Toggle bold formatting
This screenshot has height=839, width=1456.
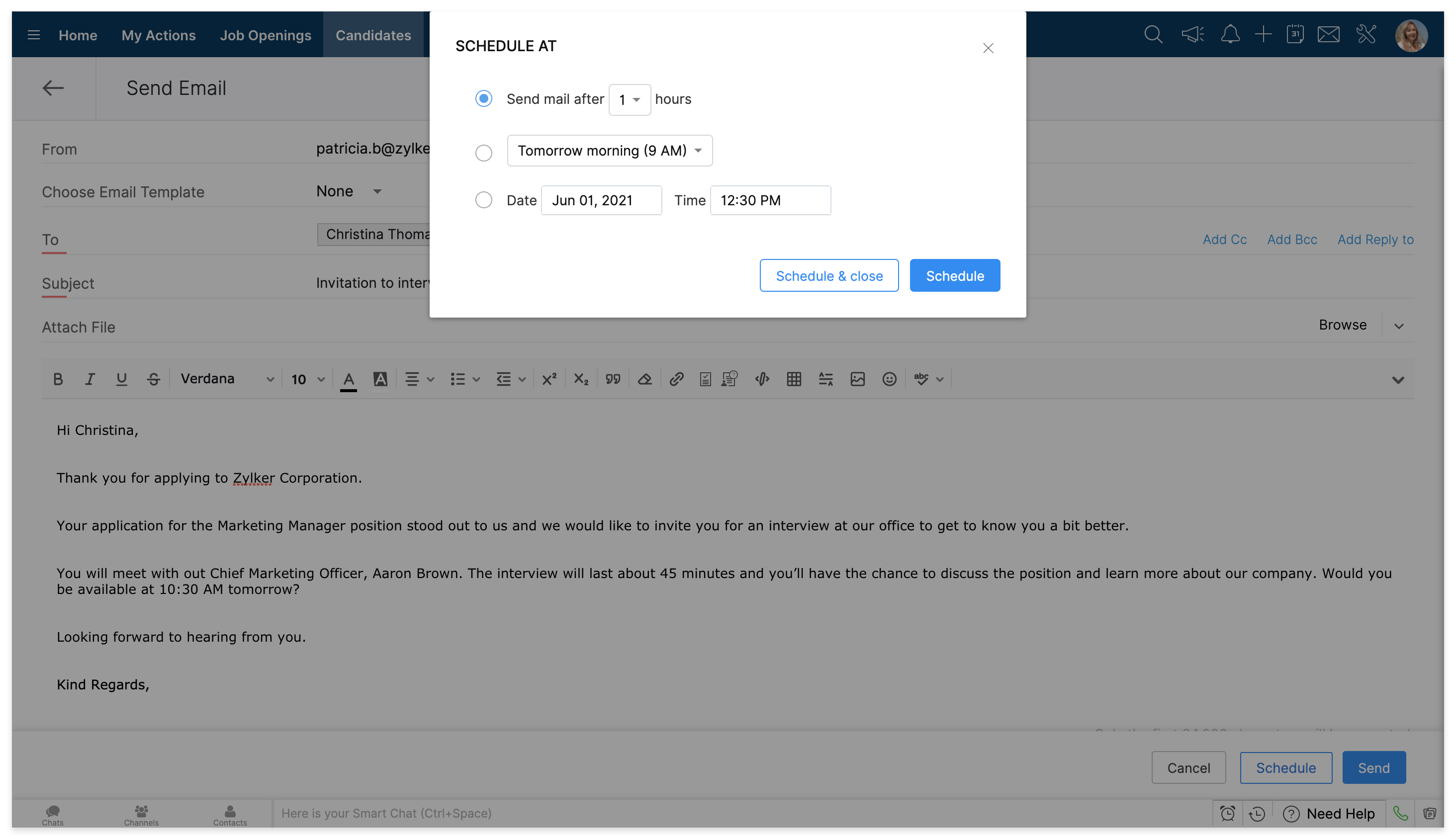click(x=58, y=379)
